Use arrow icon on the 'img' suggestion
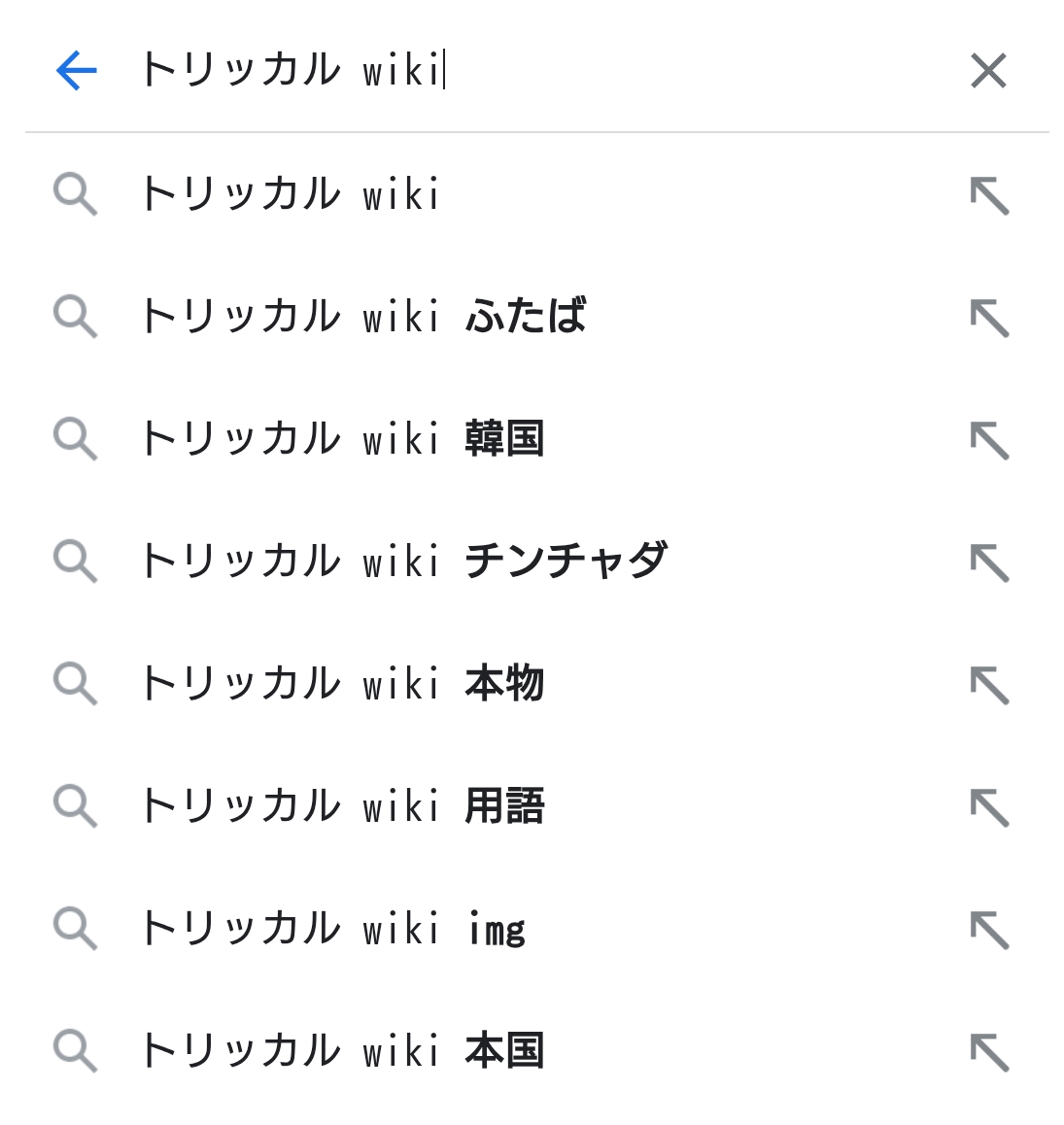Viewport: 1064px width, 1125px height. (x=989, y=930)
